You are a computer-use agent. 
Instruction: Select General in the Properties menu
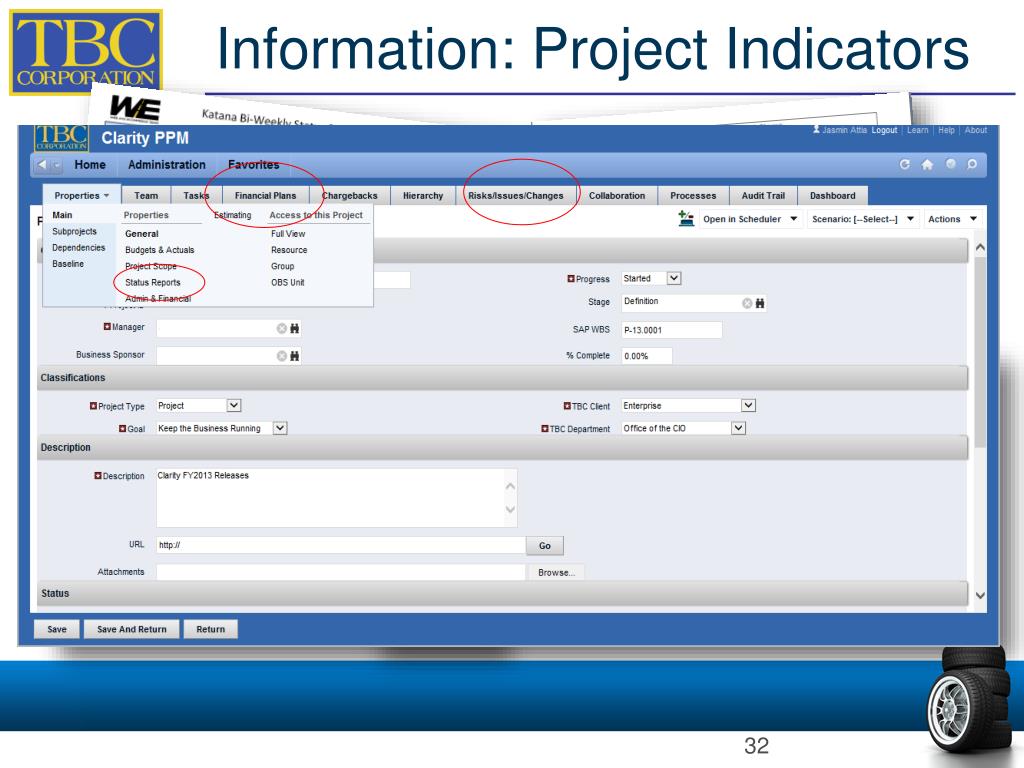coord(142,233)
